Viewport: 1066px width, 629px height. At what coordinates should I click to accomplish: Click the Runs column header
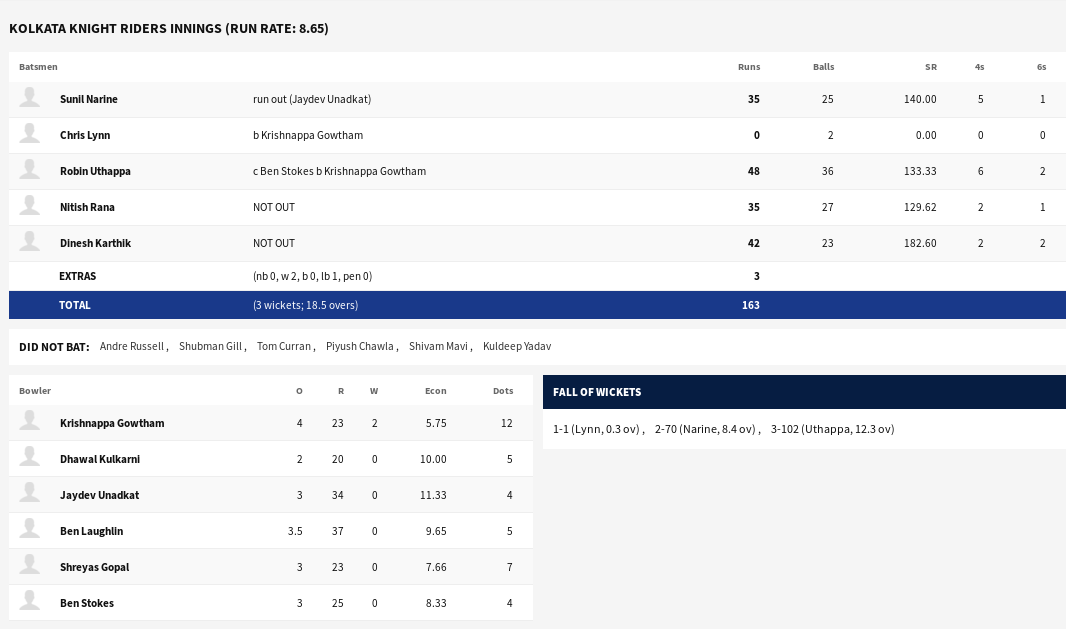click(749, 67)
